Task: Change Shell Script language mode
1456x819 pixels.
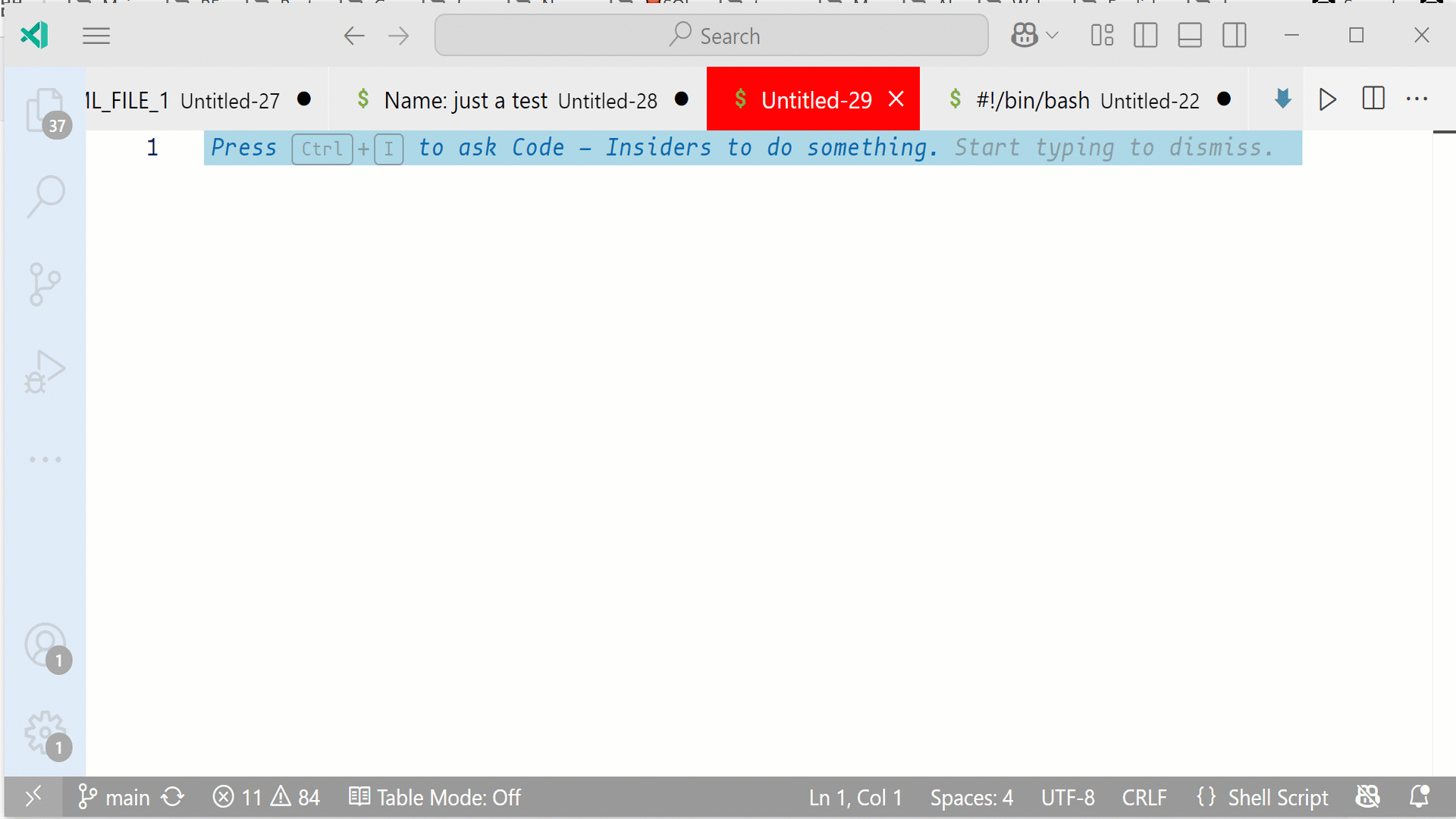Action: coord(1277,798)
